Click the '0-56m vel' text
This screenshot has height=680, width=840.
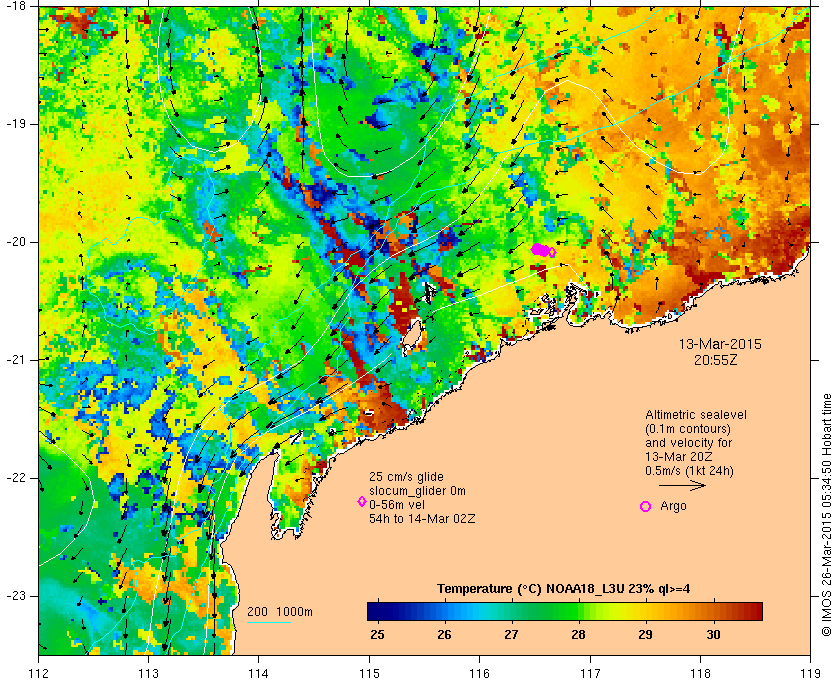(397, 505)
